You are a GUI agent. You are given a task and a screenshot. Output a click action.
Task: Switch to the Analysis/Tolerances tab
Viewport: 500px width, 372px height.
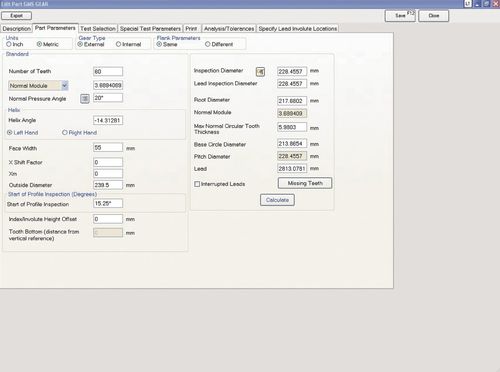[229, 29]
